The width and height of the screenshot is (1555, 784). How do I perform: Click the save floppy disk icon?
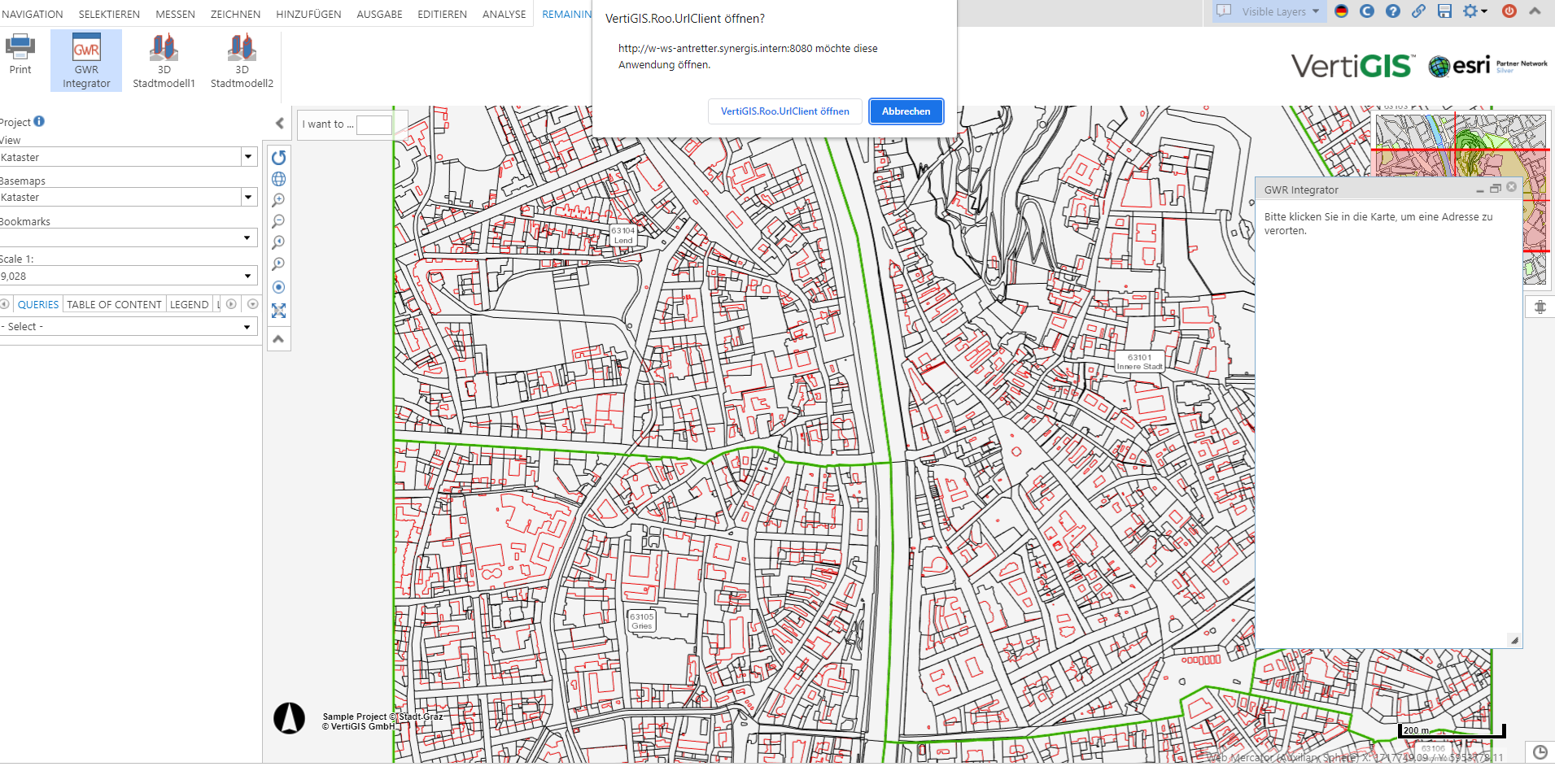[1444, 11]
